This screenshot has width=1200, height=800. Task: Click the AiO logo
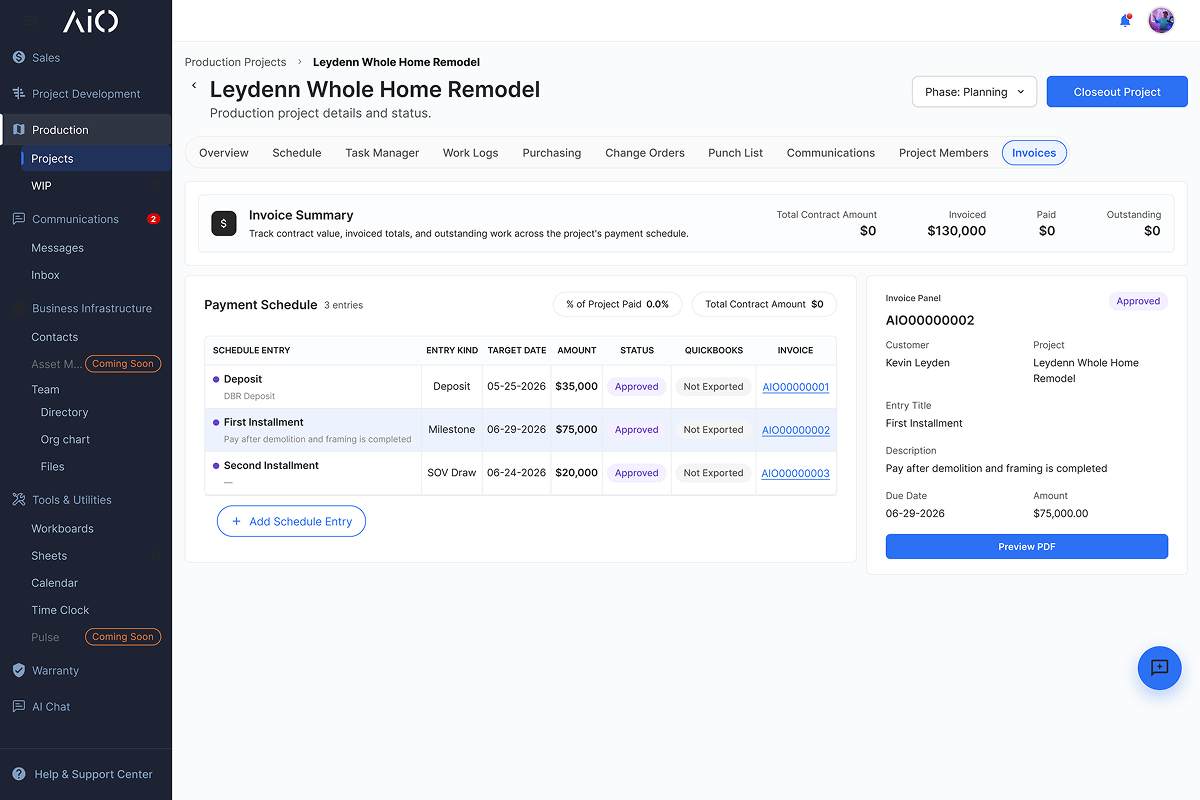[x=90, y=21]
